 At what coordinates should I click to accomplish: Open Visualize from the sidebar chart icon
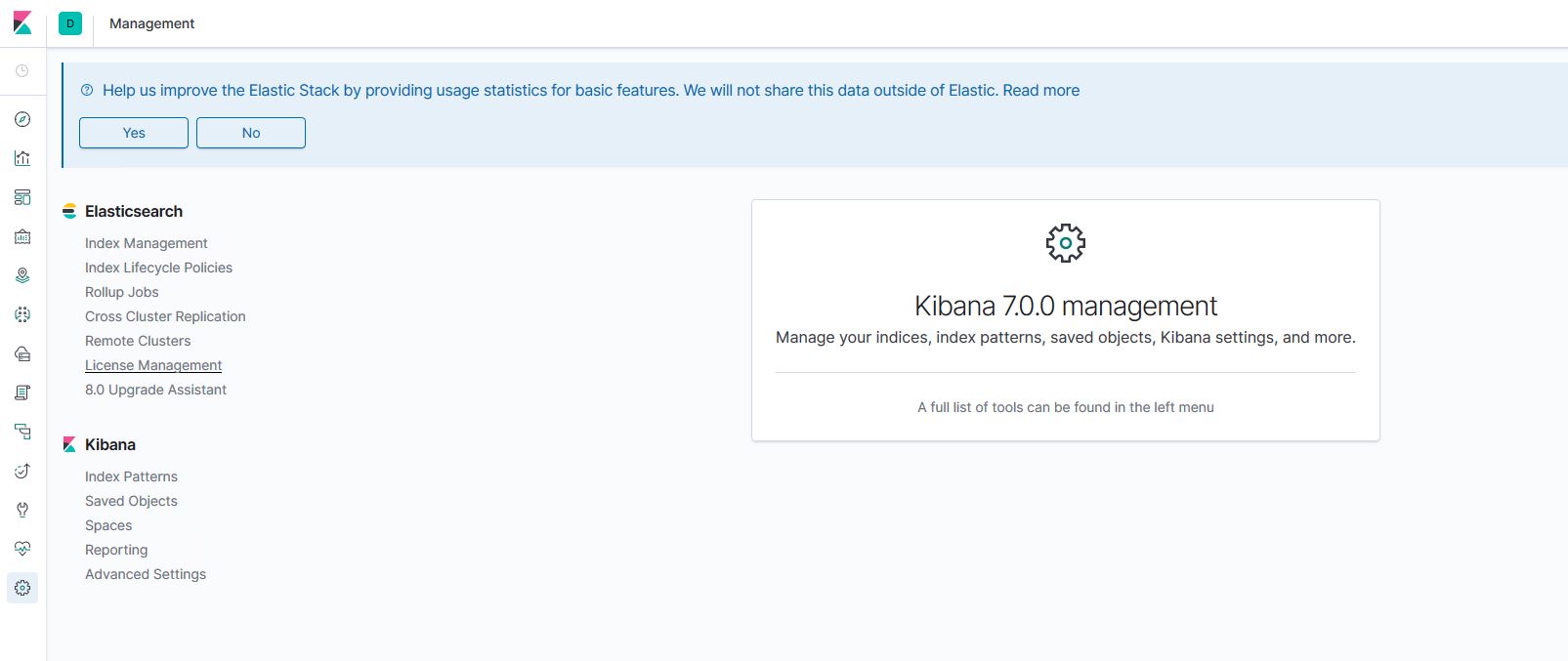(22, 158)
